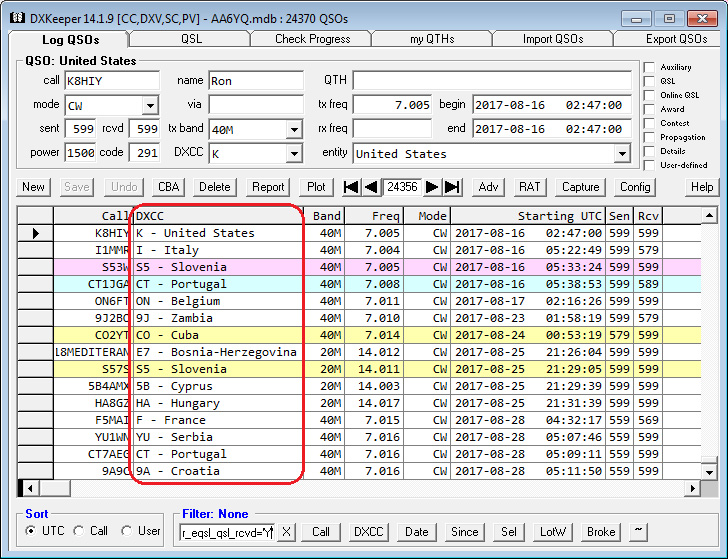This screenshot has width=728, height=559.
Task: Filter by Call button
Action: click(x=321, y=532)
